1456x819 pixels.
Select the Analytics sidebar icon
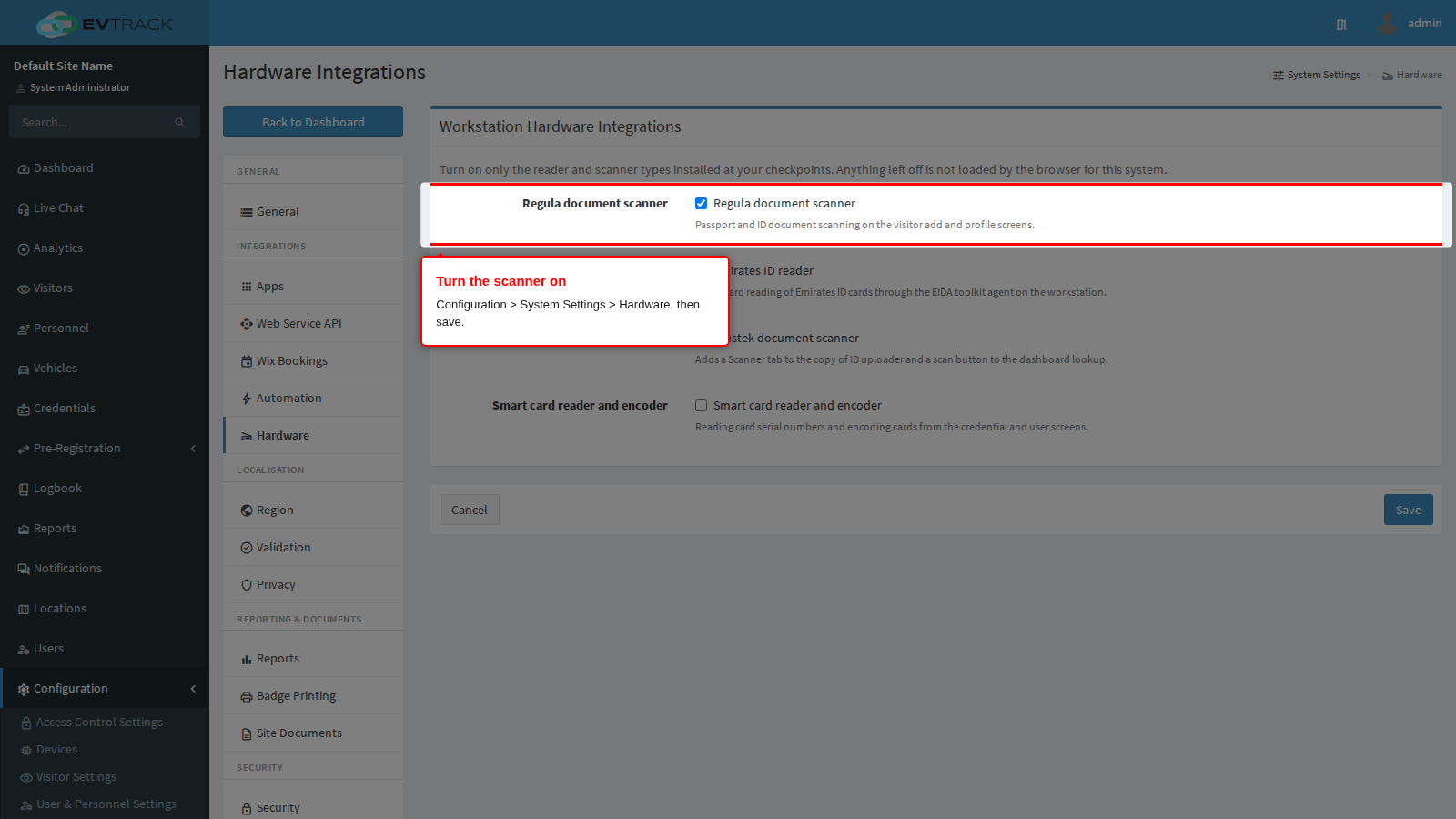tap(24, 248)
